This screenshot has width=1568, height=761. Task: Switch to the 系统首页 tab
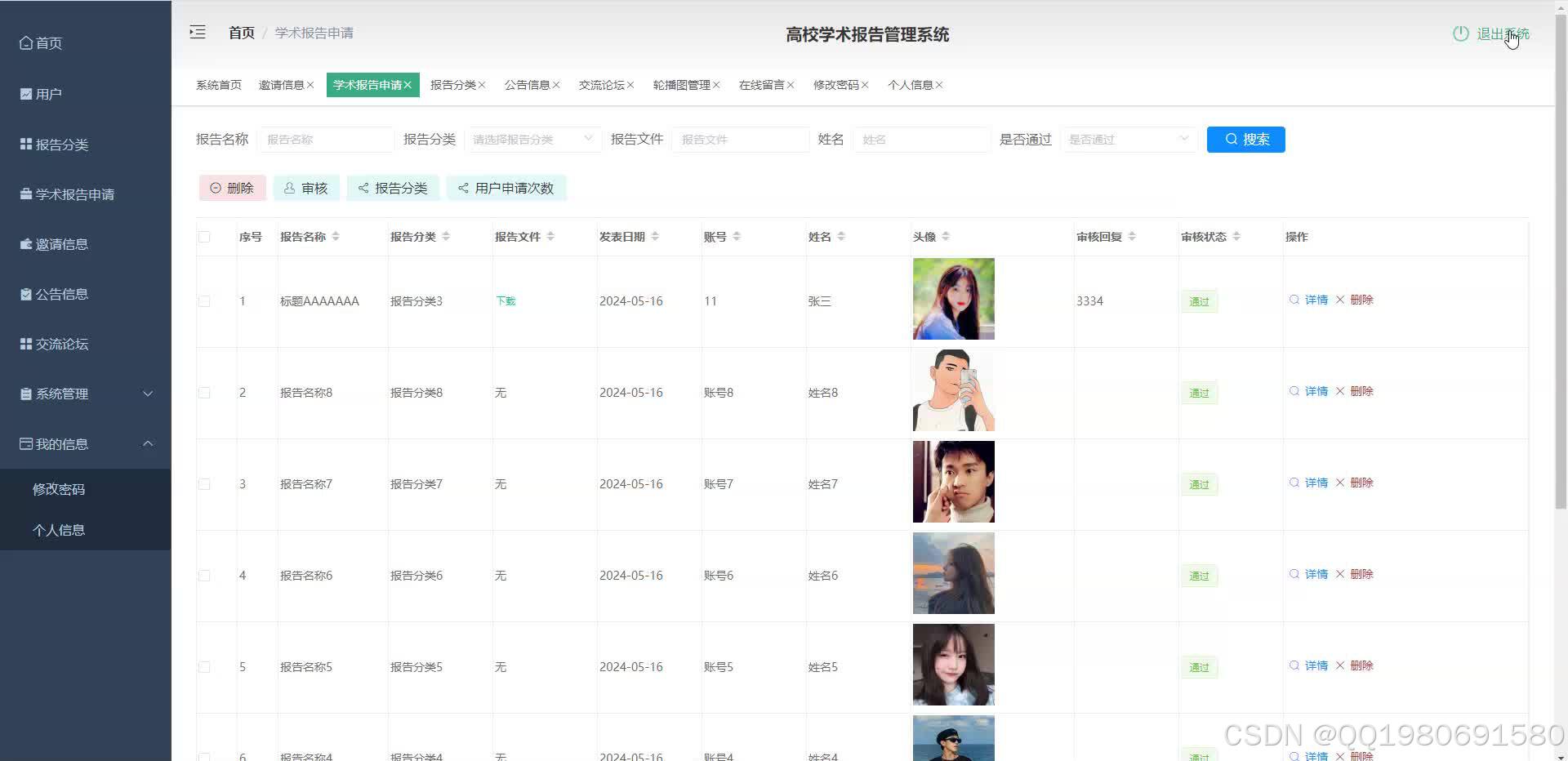click(217, 84)
